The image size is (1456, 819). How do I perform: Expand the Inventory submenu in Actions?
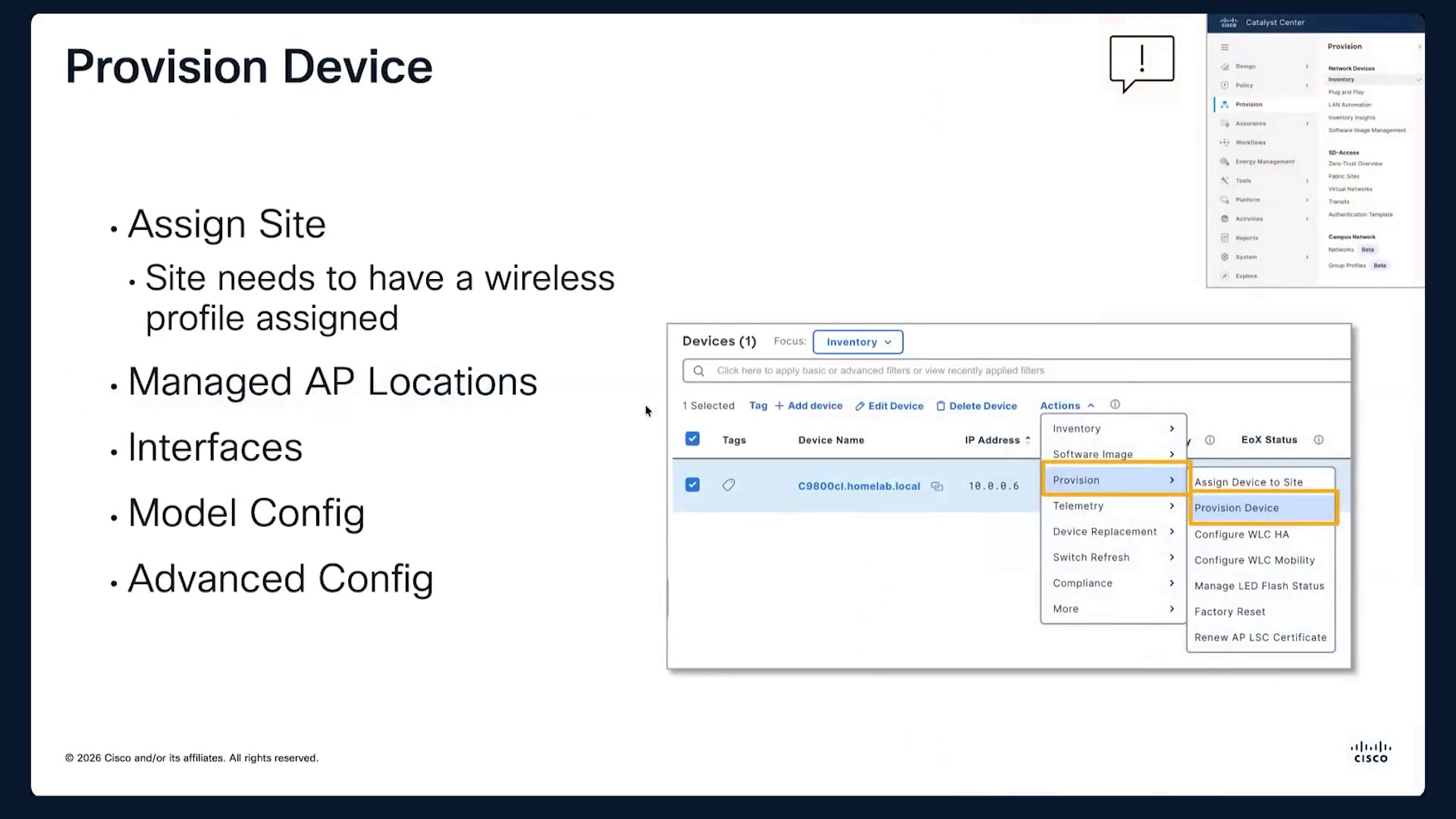pos(1113,428)
